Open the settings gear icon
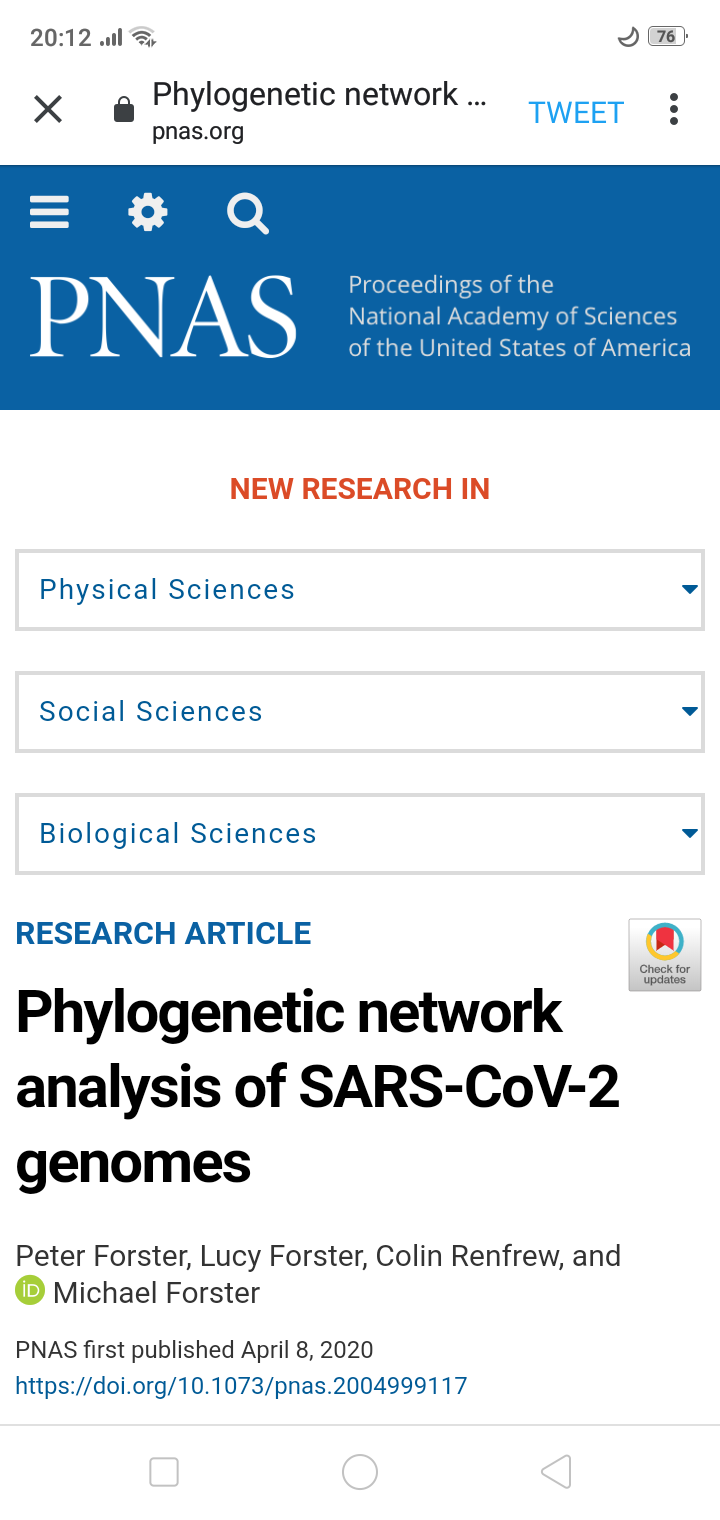Screen dimensions: 720x1520 click(x=148, y=212)
